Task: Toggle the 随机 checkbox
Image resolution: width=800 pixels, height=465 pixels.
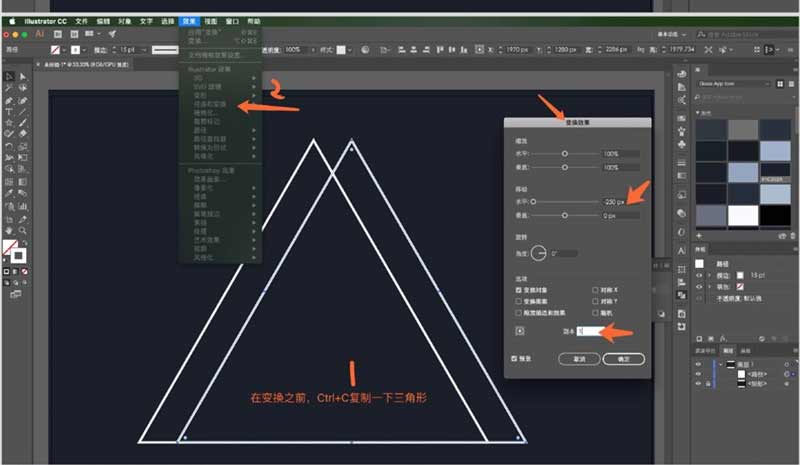Action: [x=595, y=313]
